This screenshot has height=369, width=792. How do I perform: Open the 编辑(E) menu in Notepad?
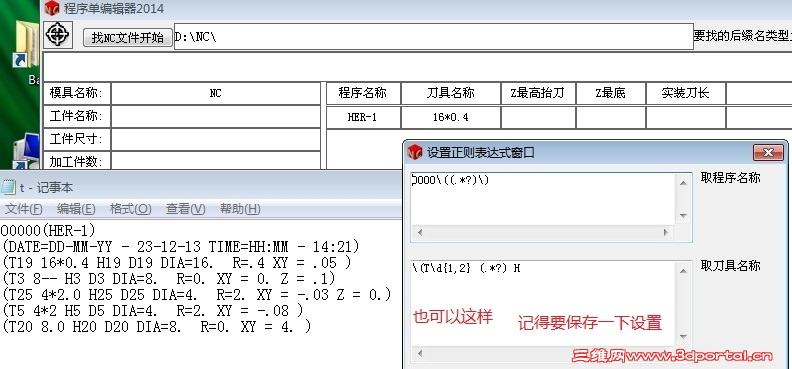click(76, 208)
